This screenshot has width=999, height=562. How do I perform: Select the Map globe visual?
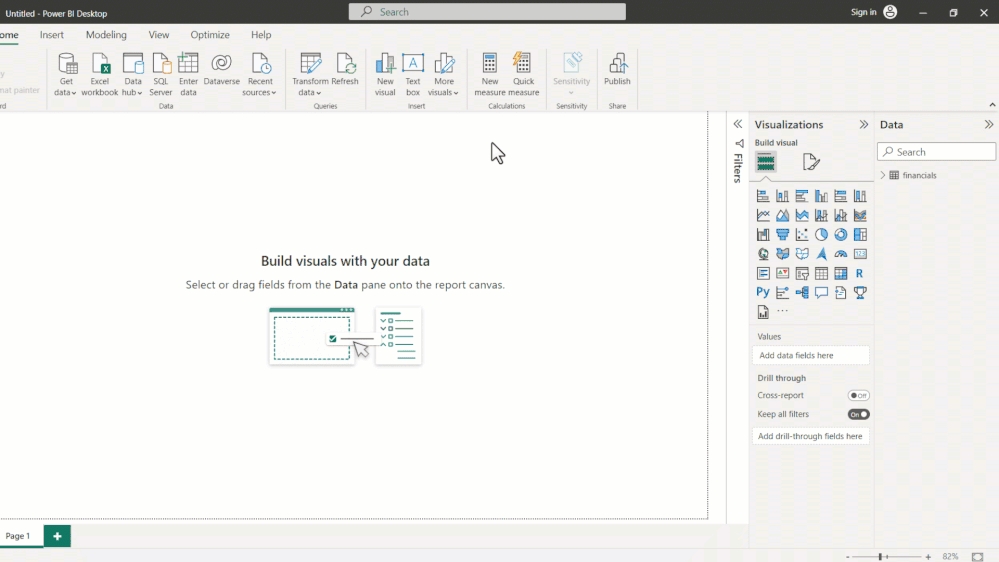(763, 254)
